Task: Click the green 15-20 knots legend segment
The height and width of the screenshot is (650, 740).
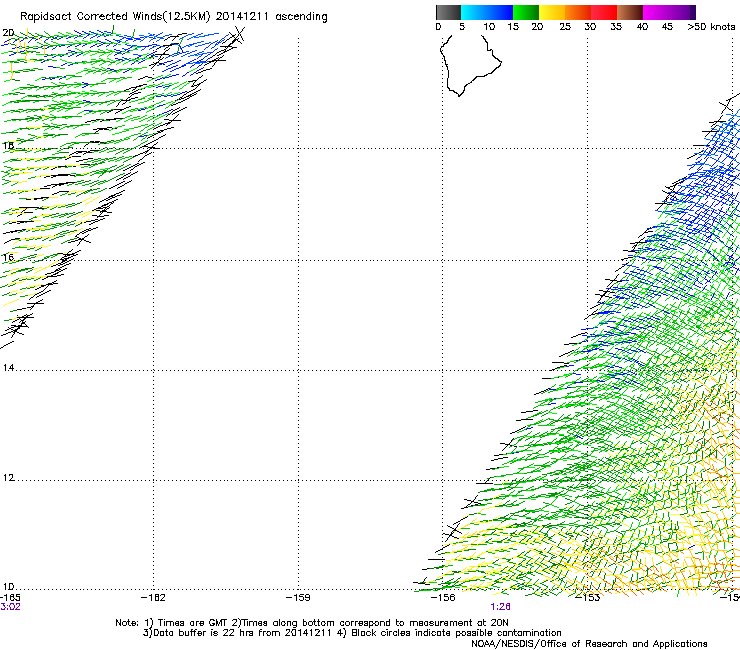Action: (526, 12)
